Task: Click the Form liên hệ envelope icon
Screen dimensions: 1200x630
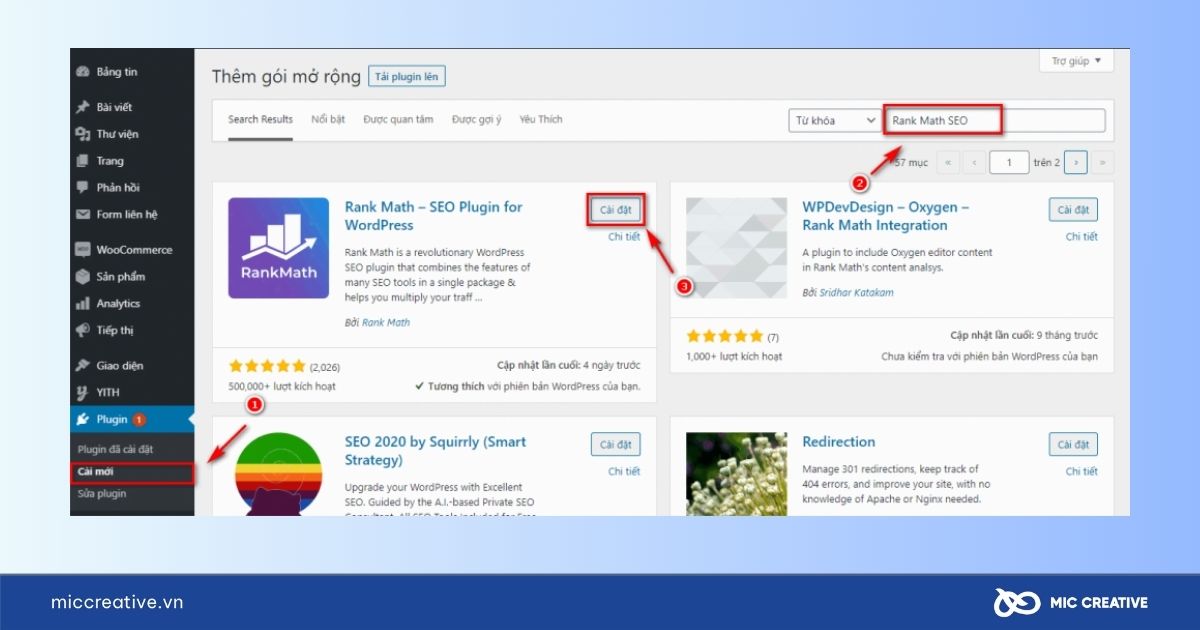Action: 83,214
